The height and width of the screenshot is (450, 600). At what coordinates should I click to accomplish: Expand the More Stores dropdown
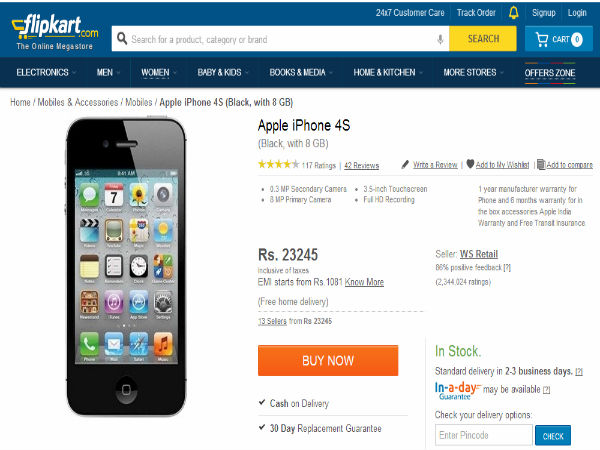click(x=473, y=72)
